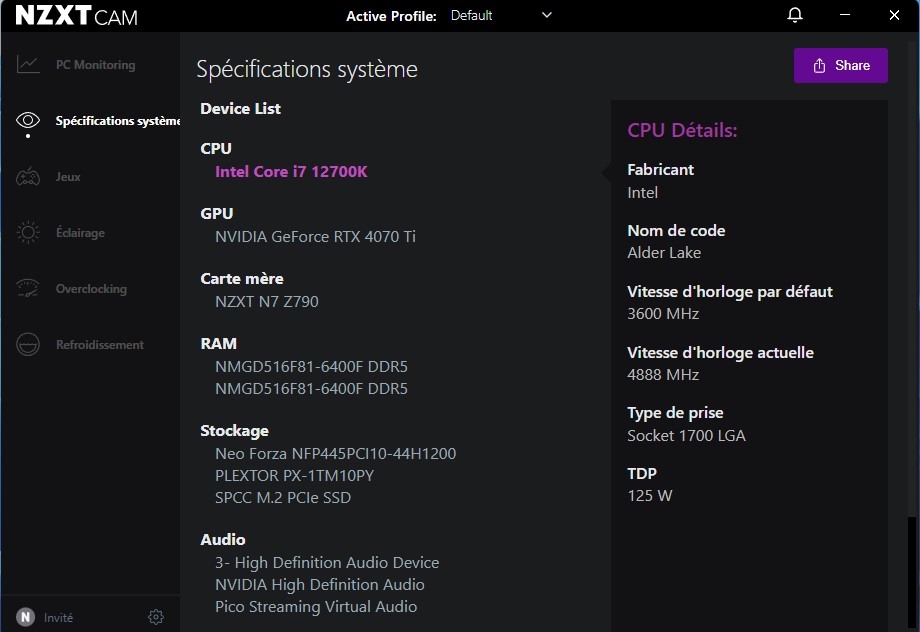The width and height of the screenshot is (920, 632).
Task: Click the eye icon for Spécifications système
Action: 28,120
